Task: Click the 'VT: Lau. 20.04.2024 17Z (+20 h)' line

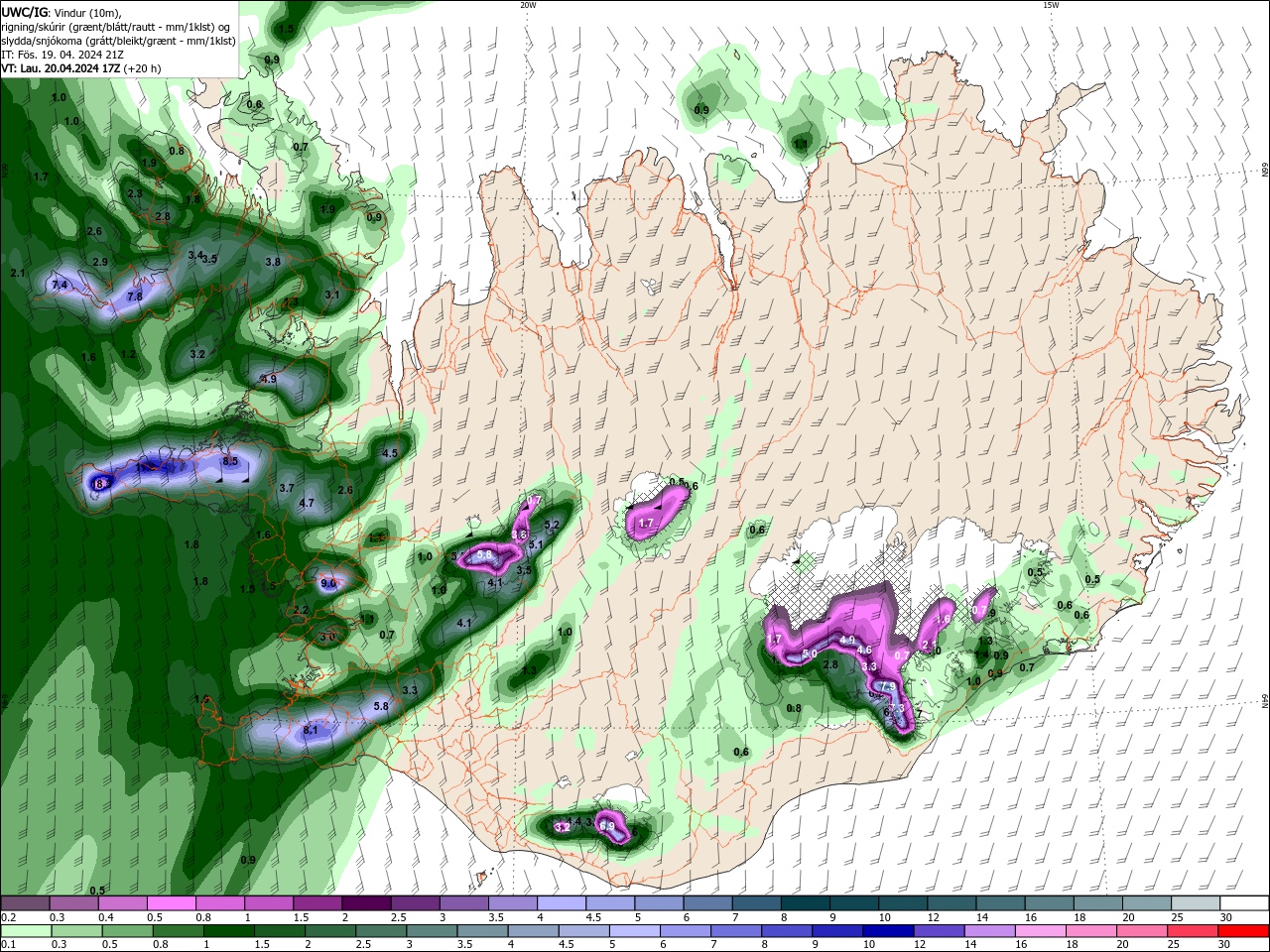Action: tap(81, 68)
